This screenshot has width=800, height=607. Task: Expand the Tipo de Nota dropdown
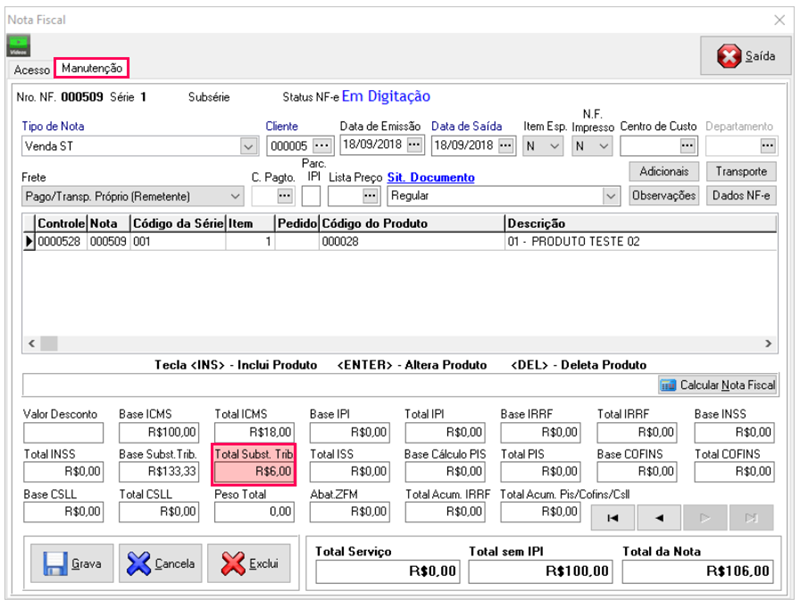point(249,147)
